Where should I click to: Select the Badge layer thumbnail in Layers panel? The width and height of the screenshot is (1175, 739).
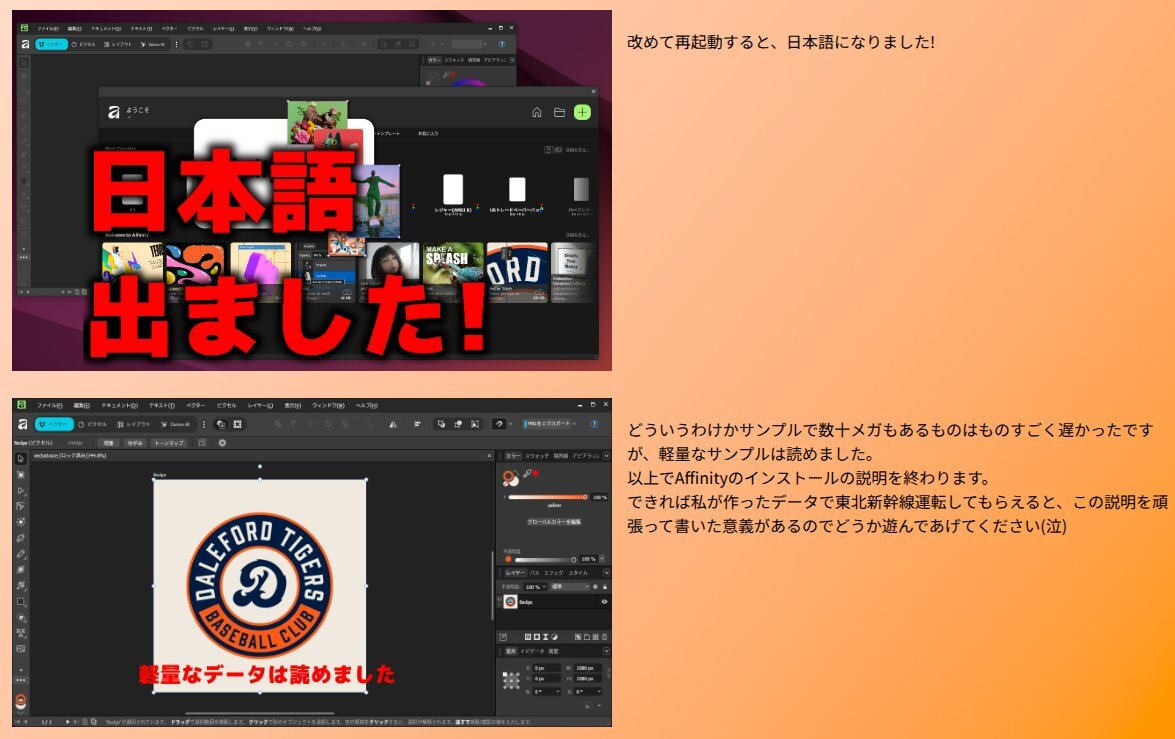(510, 602)
